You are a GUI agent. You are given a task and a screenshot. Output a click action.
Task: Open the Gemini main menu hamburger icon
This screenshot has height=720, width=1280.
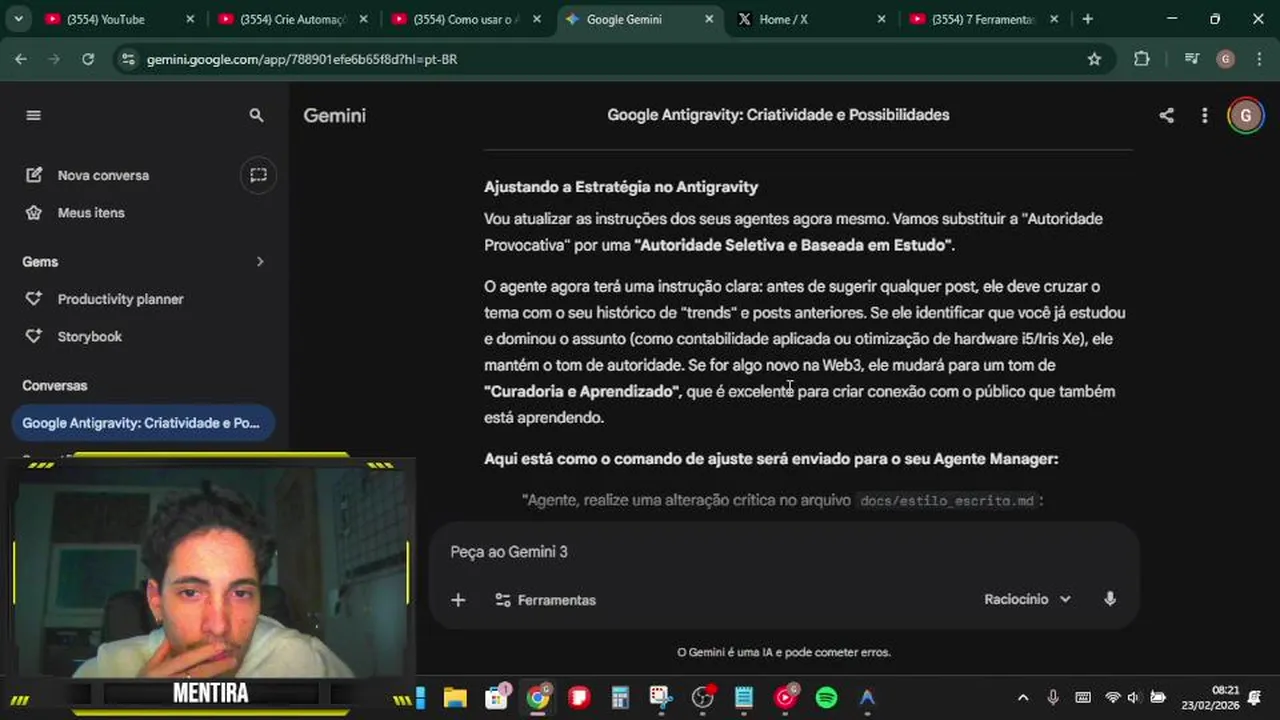click(x=33, y=115)
